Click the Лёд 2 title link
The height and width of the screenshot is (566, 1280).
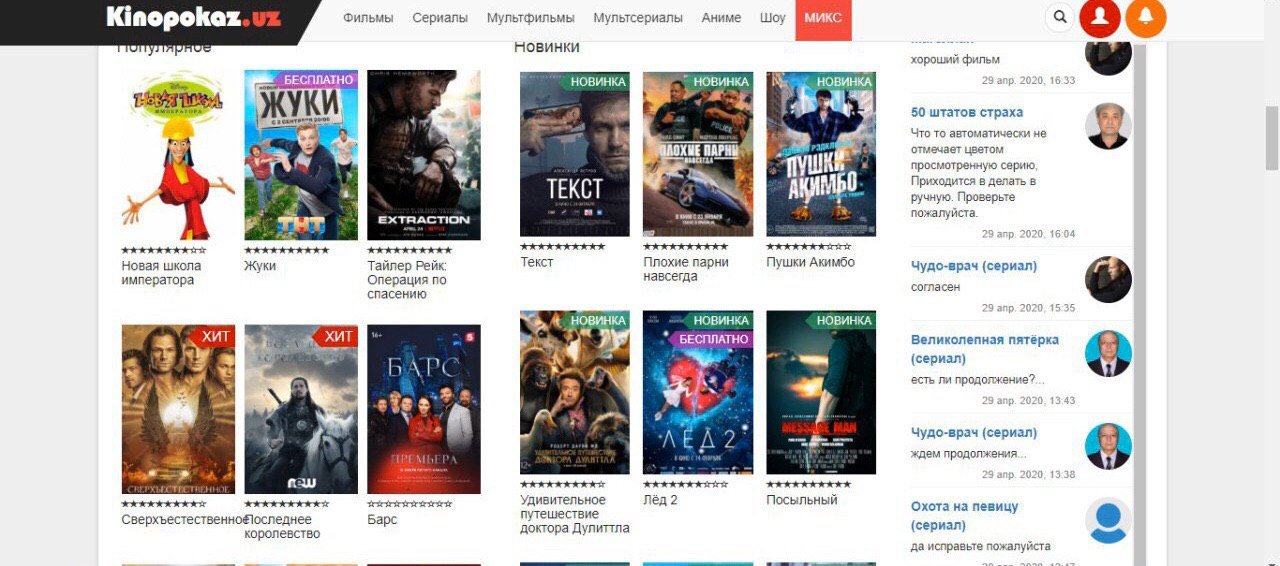point(660,500)
